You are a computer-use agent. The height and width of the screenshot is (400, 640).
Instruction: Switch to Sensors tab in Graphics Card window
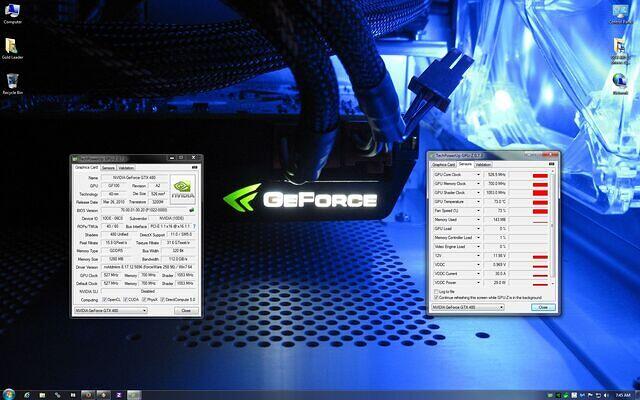[x=108, y=168]
